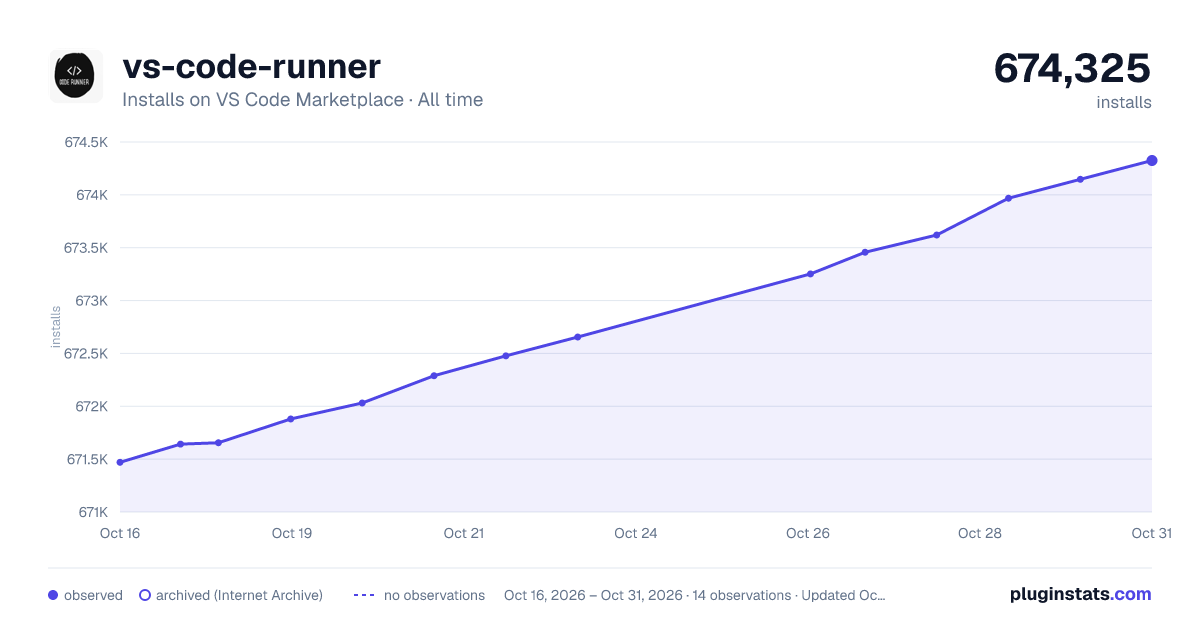Click the 671K y-axis label
The width and height of the screenshot is (1200, 630).
[x=92, y=512]
